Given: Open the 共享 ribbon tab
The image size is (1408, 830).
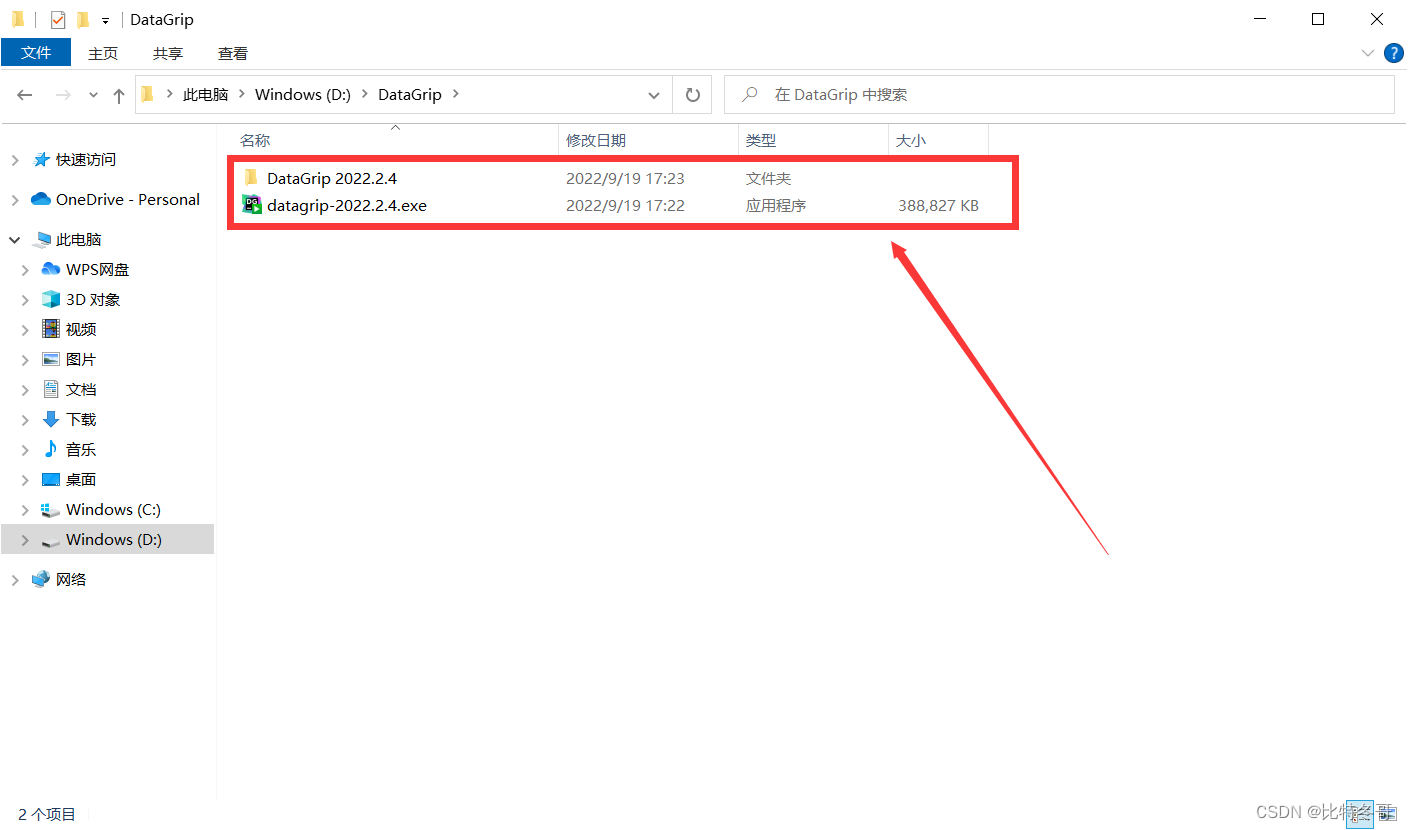Looking at the screenshot, I should [168, 53].
